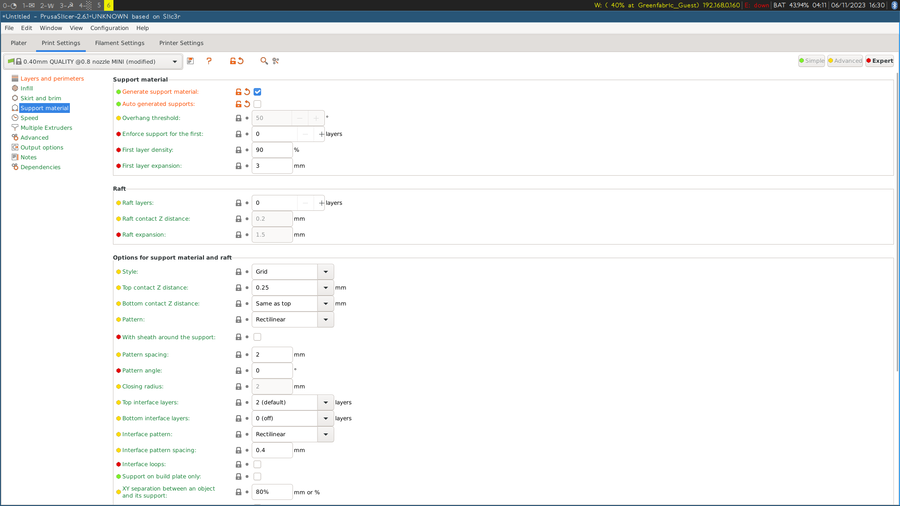
Task: Open Top interface layers dropdown
Action: 325,402
